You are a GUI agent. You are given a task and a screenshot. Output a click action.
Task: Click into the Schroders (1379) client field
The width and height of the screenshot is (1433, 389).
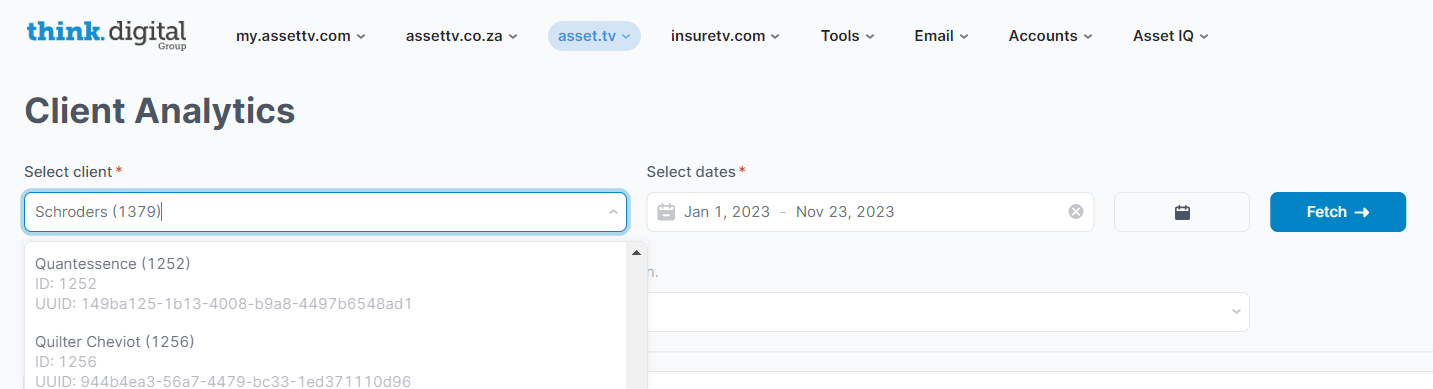click(314, 212)
